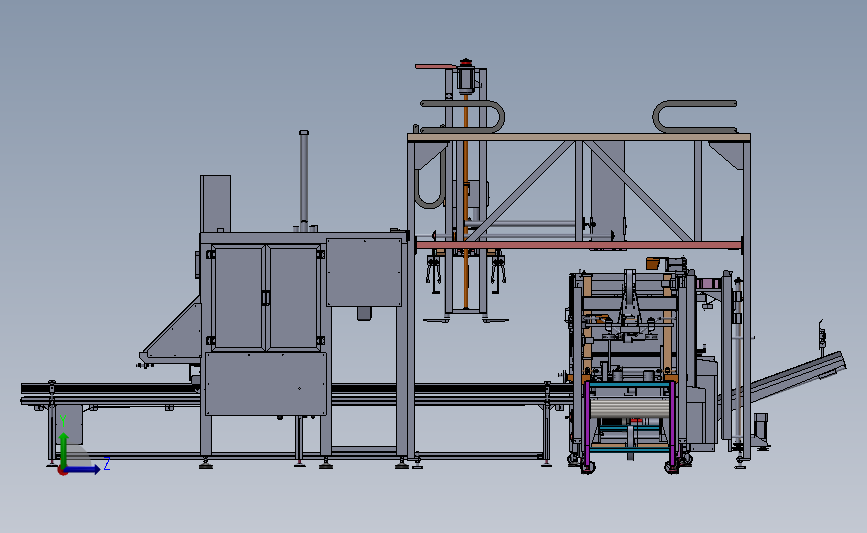Screen dimensions: 867x533
Task: Select the cabinet's lower front cover panel
Action: [265, 384]
